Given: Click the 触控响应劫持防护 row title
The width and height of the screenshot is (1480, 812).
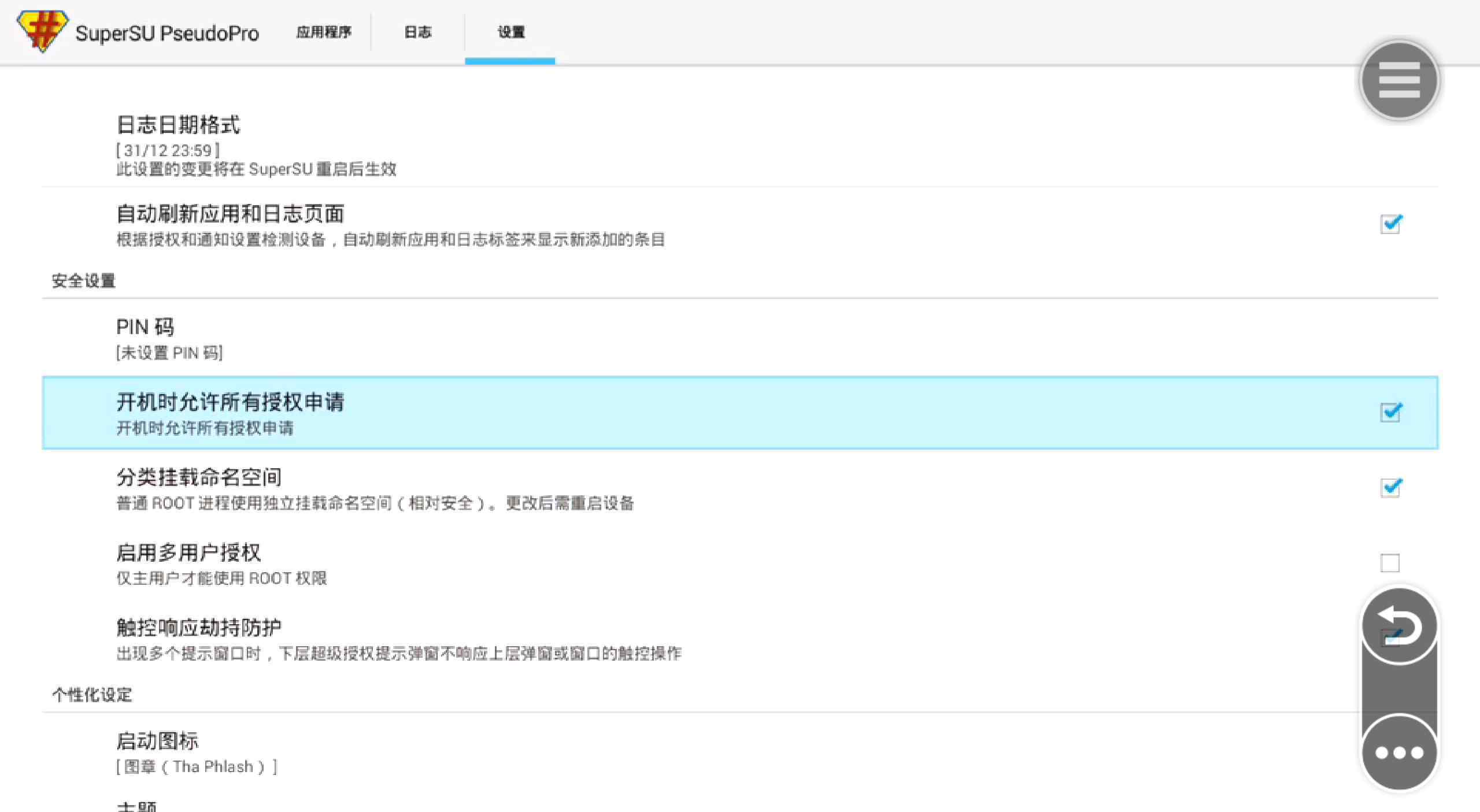Looking at the screenshot, I should pos(199,628).
